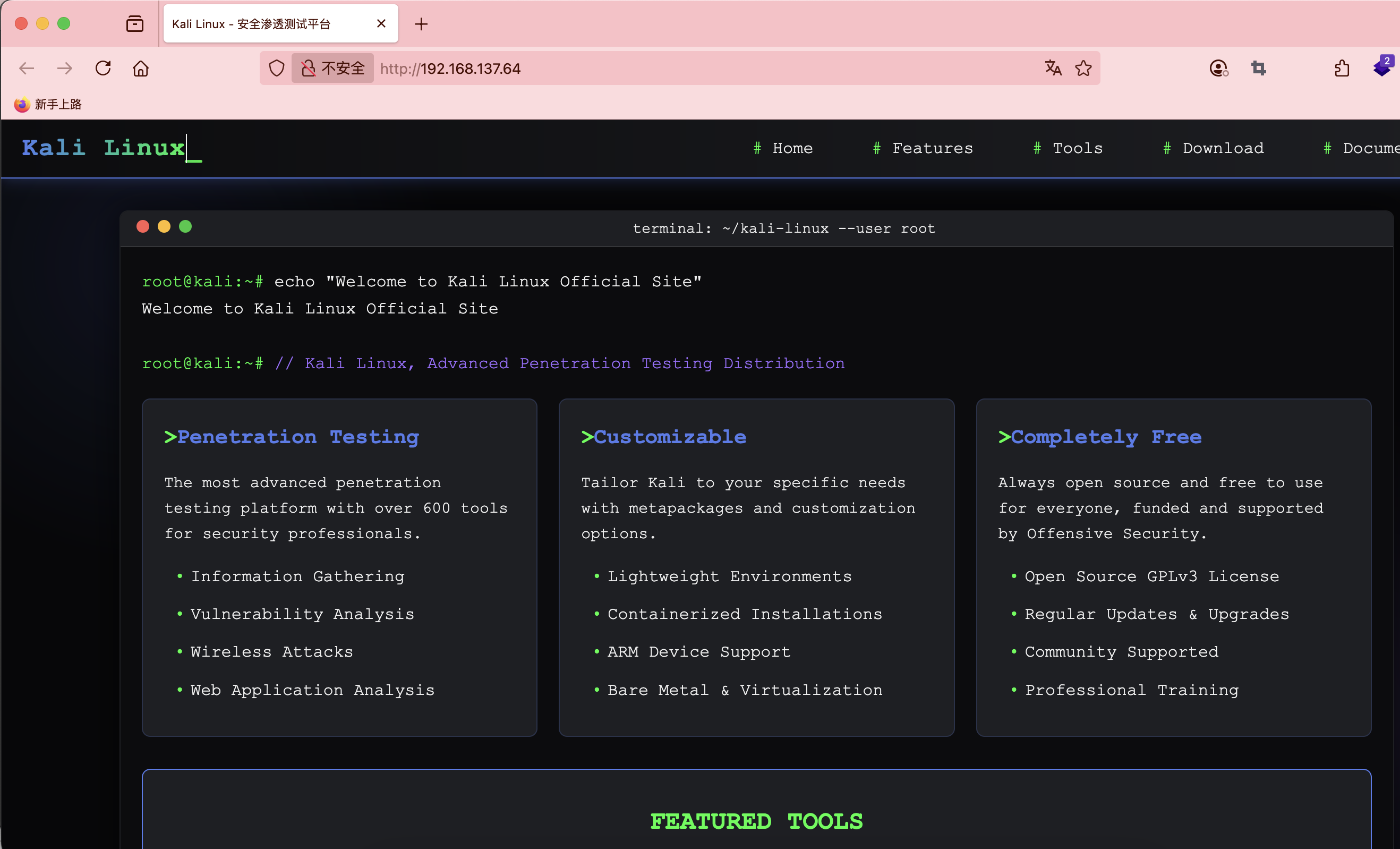The height and width of the screenshot is (849, 1400).
Task: Click the 'Community Supported' list item
Action: pyautogui.click(x=1122, y=652)
